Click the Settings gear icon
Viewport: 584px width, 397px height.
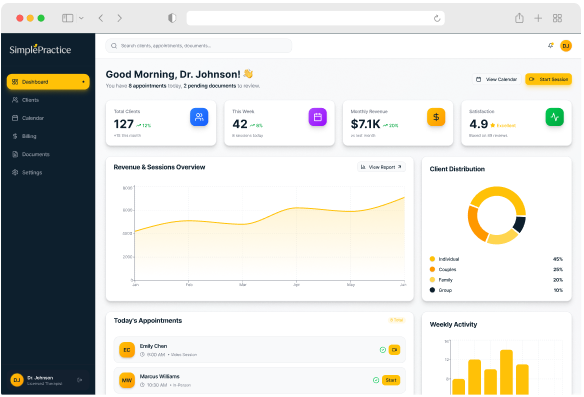15,172
